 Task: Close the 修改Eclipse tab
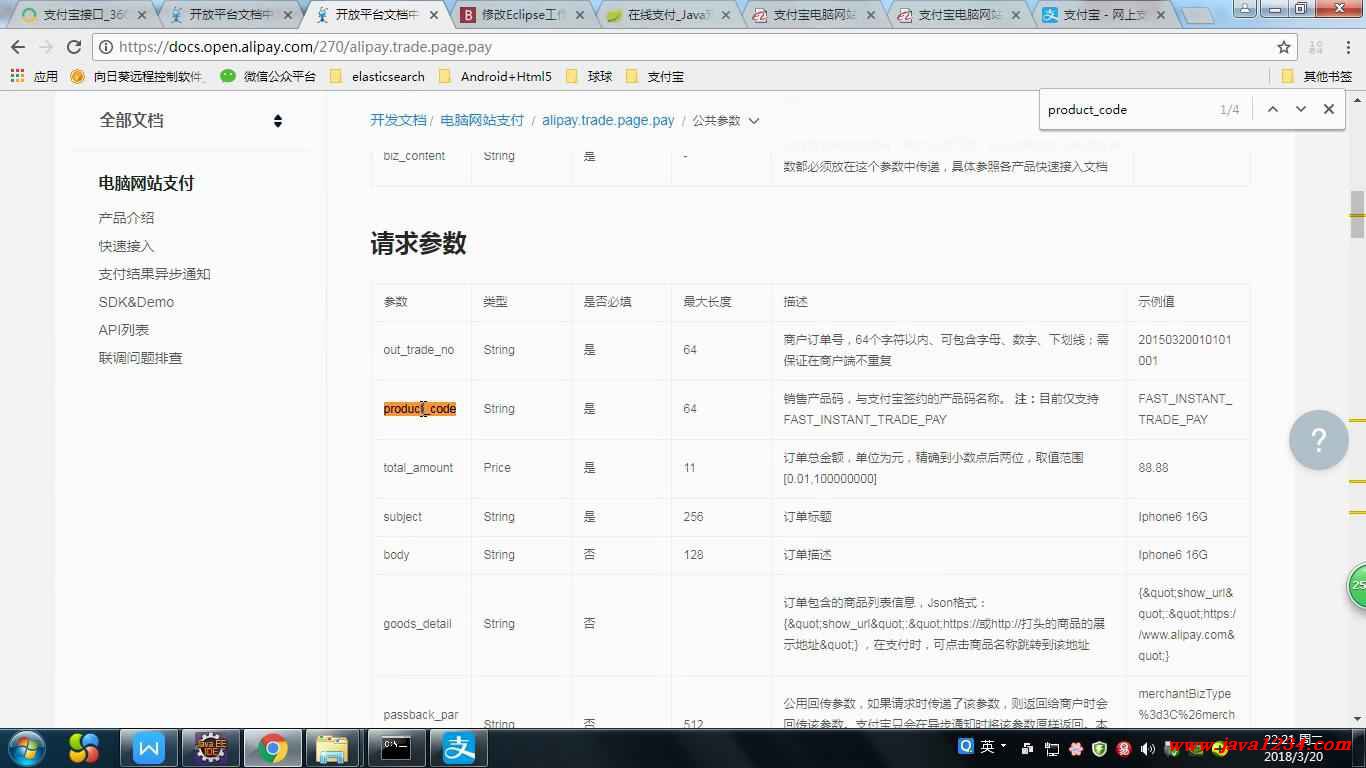578,15
